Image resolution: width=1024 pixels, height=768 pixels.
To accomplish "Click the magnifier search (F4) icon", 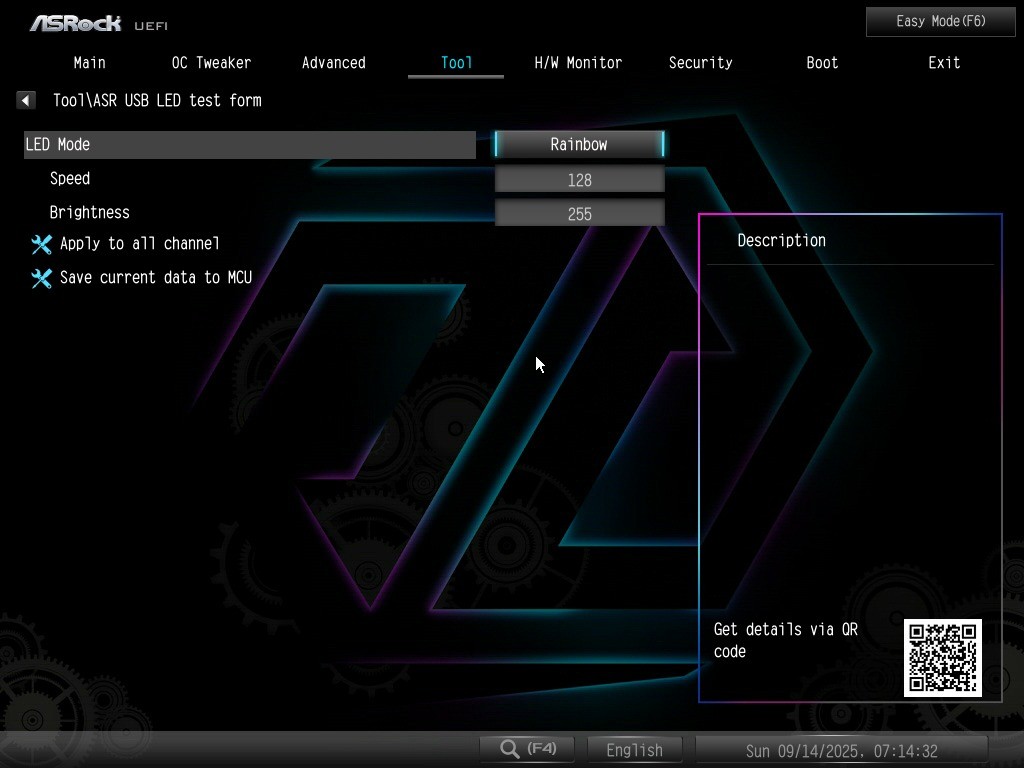I will tap(510, 749).
